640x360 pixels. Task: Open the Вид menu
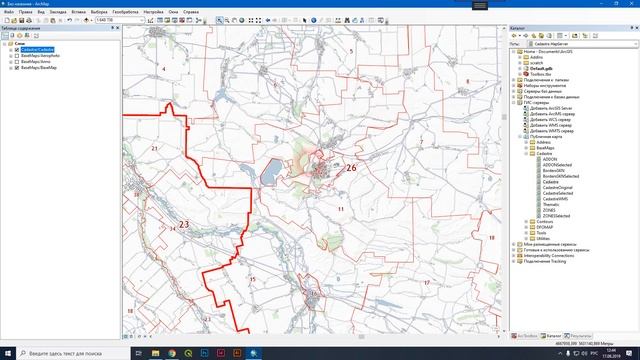(x=41, y=12)
